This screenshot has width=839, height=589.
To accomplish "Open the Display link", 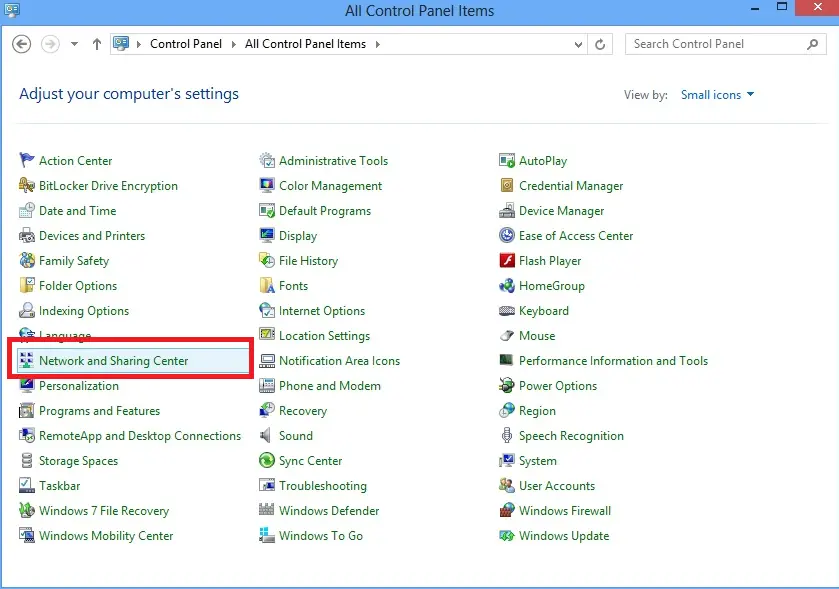I will 298,236.
